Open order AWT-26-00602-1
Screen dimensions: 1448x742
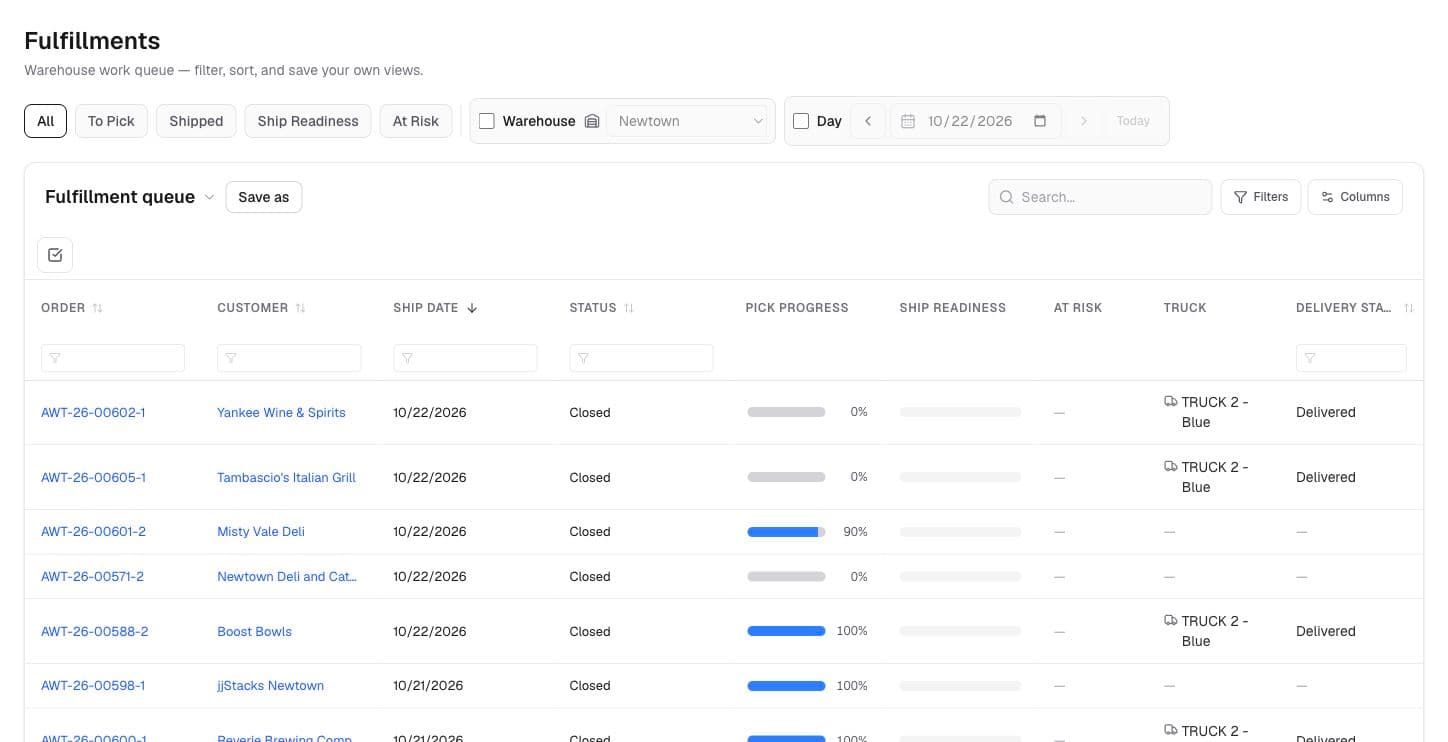93,412
